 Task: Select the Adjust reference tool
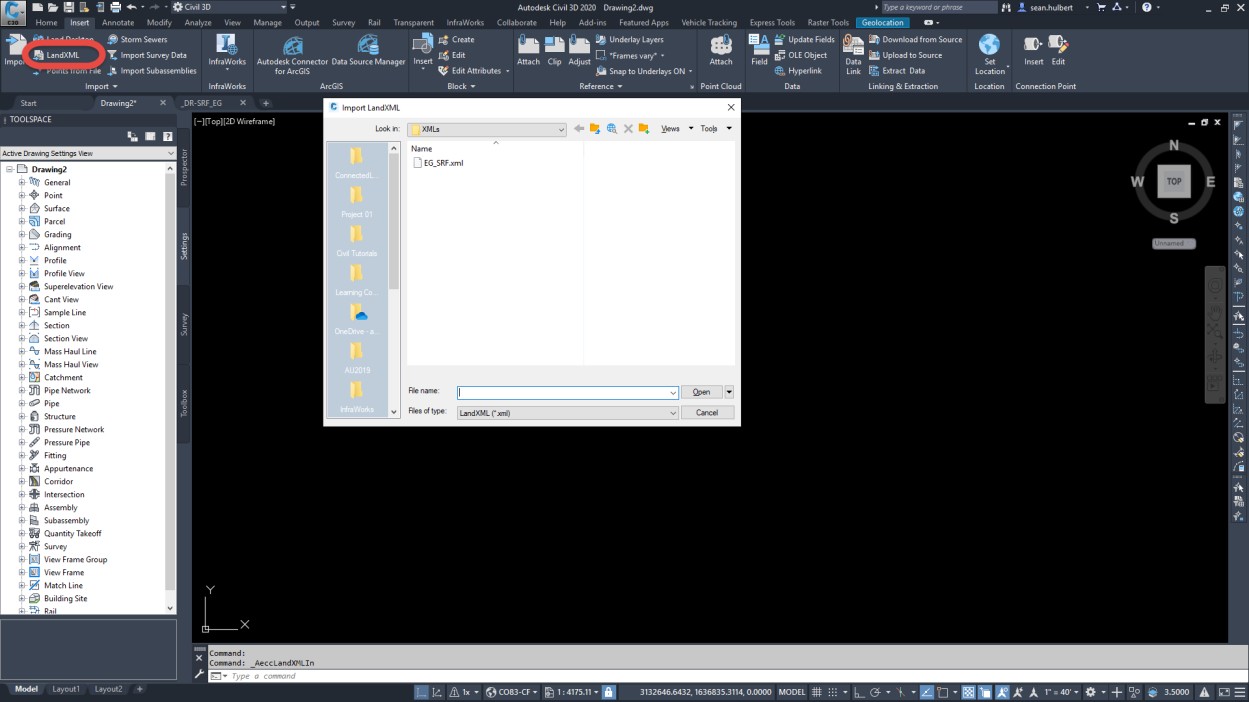(x=580, y=52)
